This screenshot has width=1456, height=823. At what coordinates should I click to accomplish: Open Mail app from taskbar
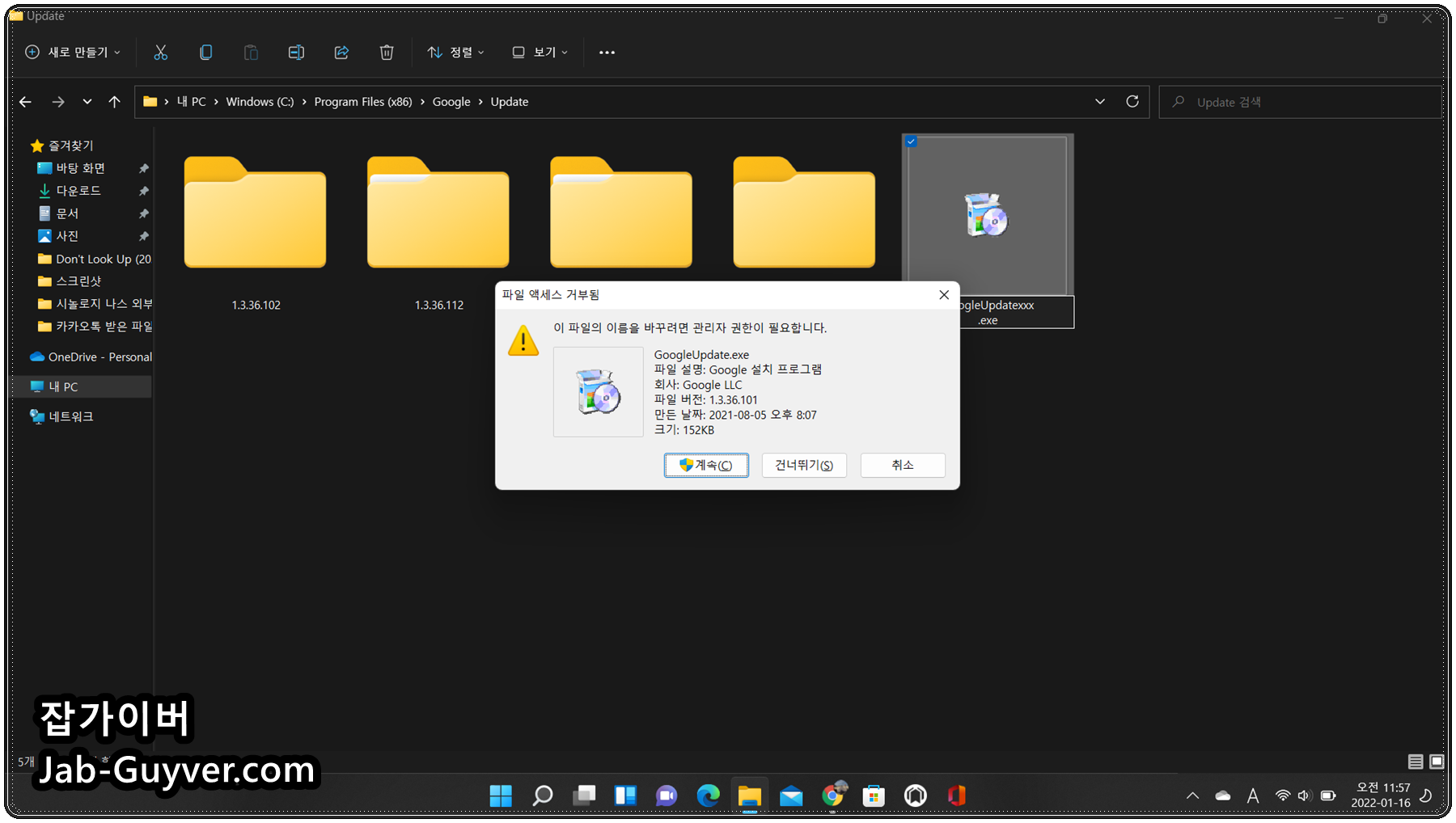[x=791, y=796]
